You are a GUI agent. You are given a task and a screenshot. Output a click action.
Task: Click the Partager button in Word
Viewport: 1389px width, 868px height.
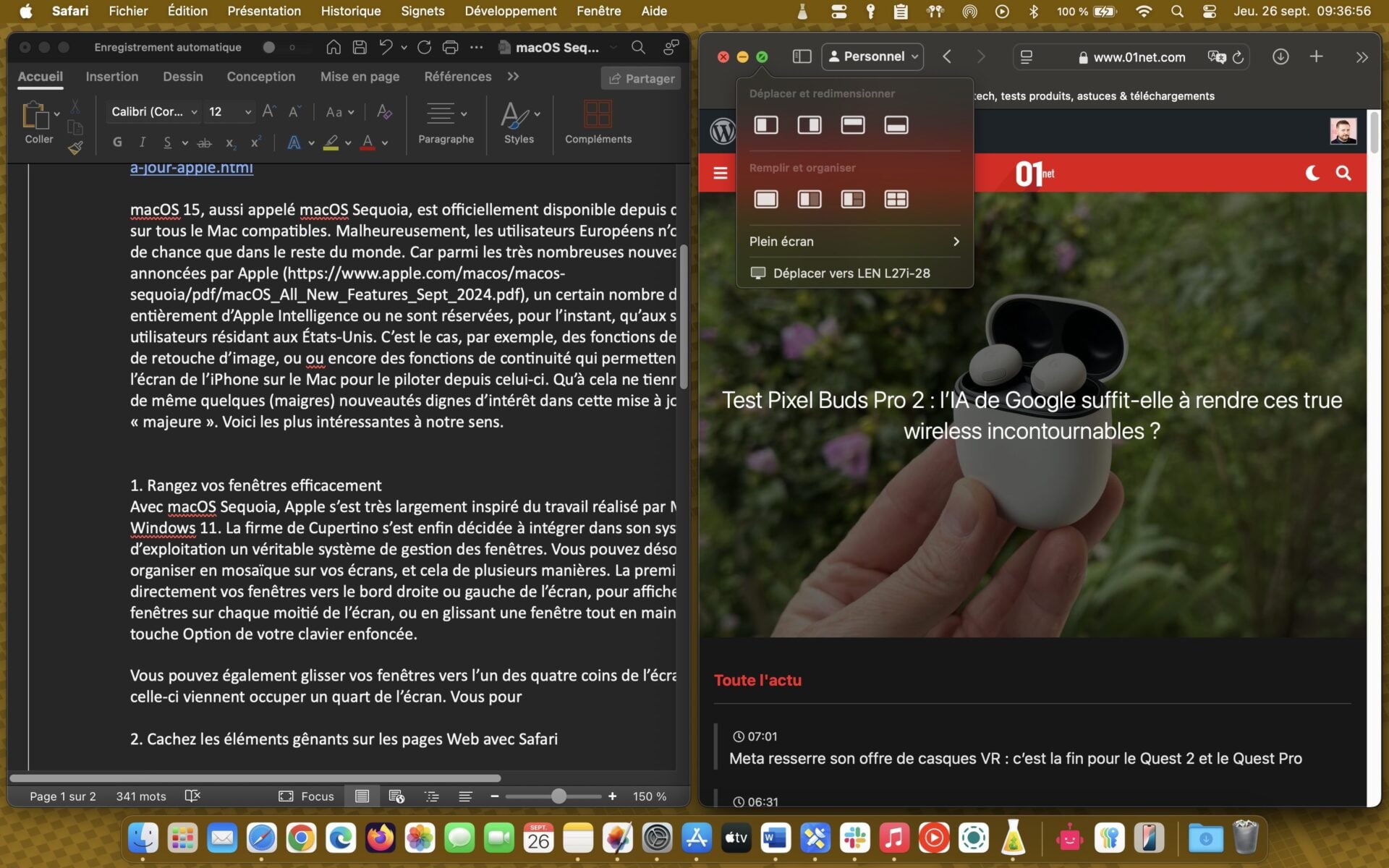click(x=642, y=78)
